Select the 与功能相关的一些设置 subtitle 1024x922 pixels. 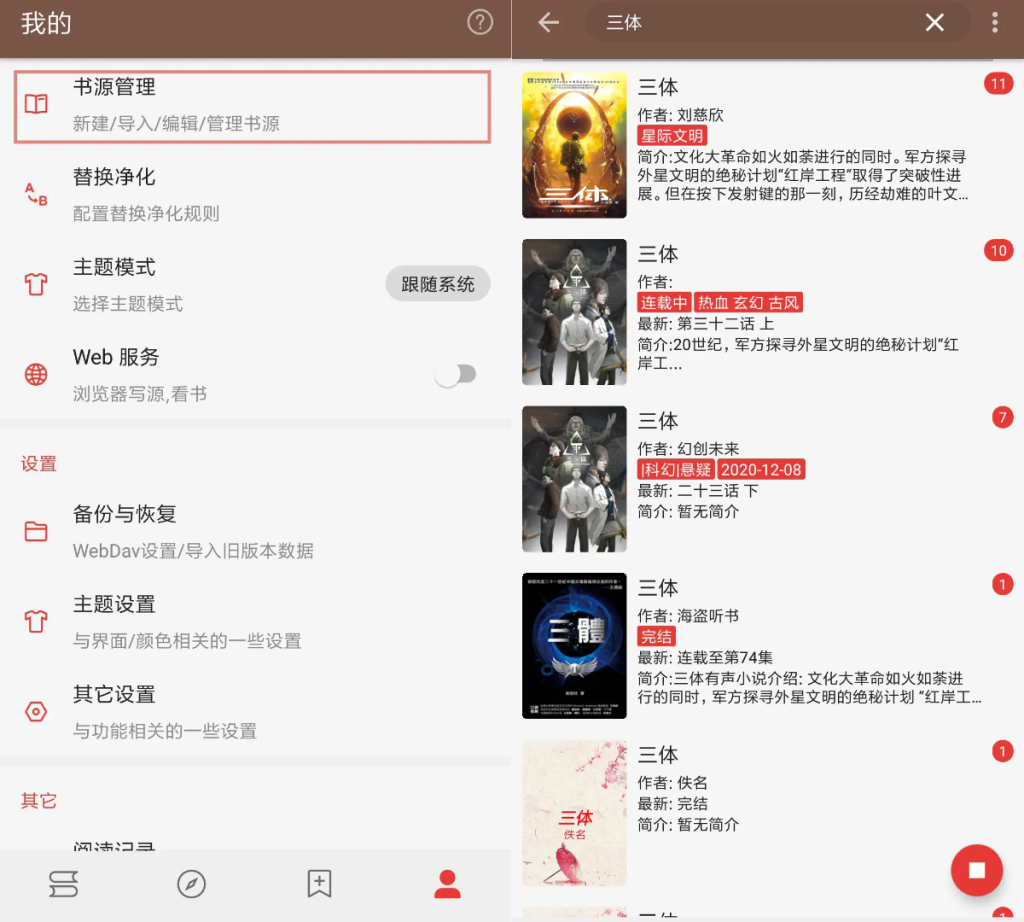pyautogui.click(x=165, y=731)
